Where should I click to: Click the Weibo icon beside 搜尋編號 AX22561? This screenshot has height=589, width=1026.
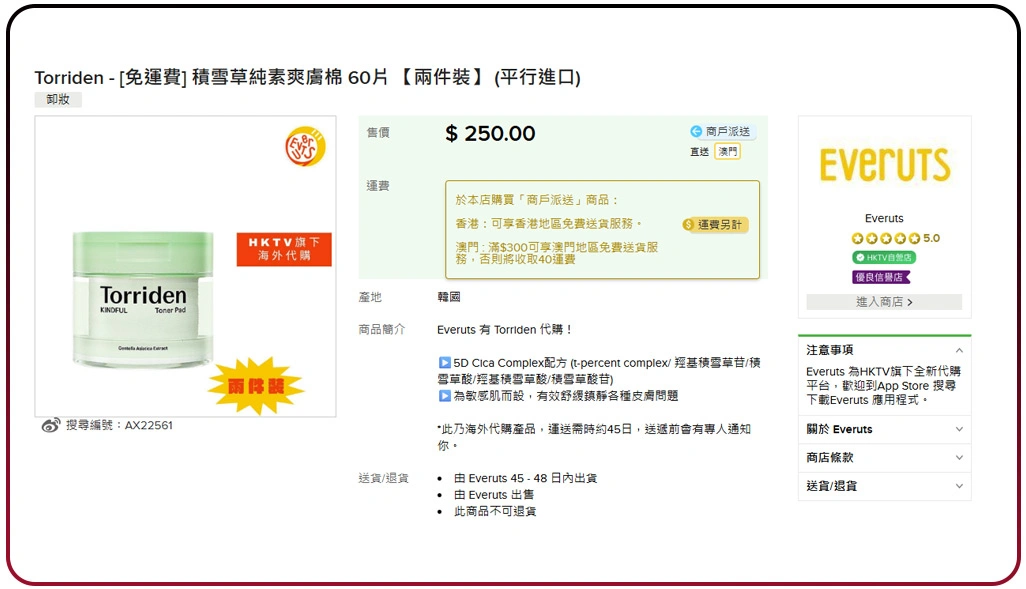53,424
